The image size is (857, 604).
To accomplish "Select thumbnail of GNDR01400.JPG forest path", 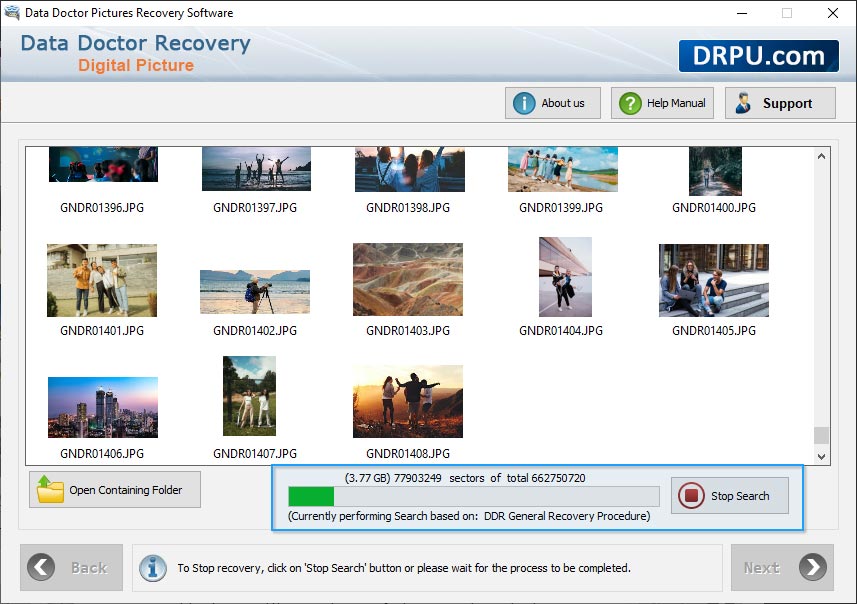I will [715, 171].
